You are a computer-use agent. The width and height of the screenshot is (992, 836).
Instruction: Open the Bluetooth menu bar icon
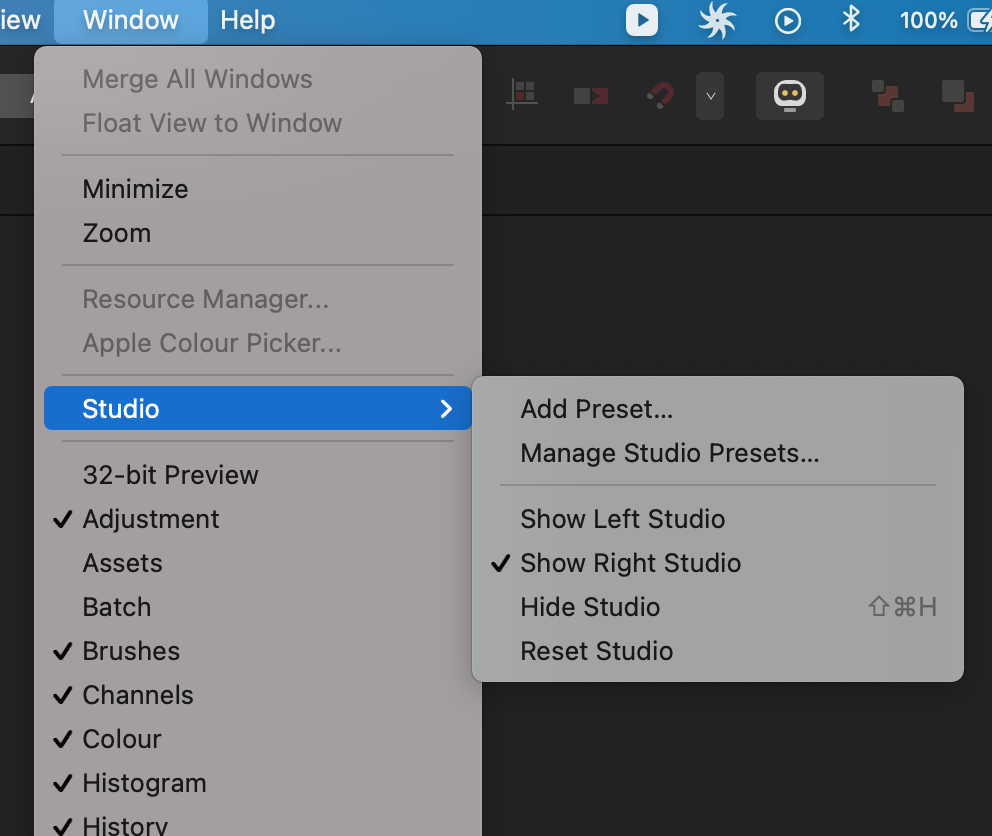[x=851, y=20]
